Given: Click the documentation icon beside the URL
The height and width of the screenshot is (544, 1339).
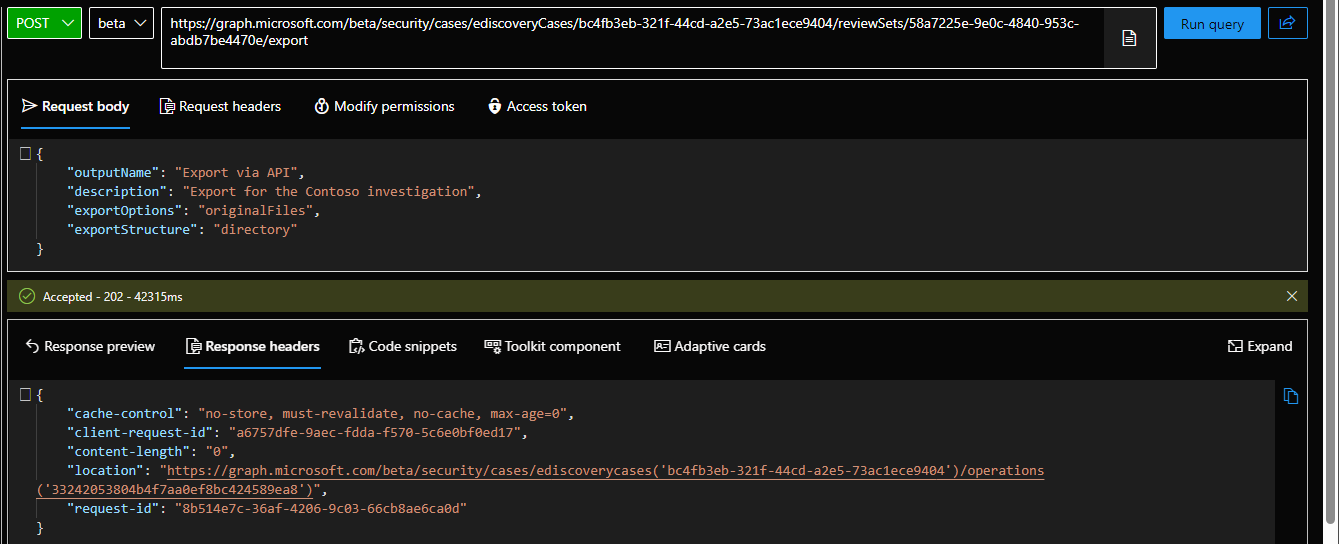Looking at the screenshot, I should tap(1129, 39).
